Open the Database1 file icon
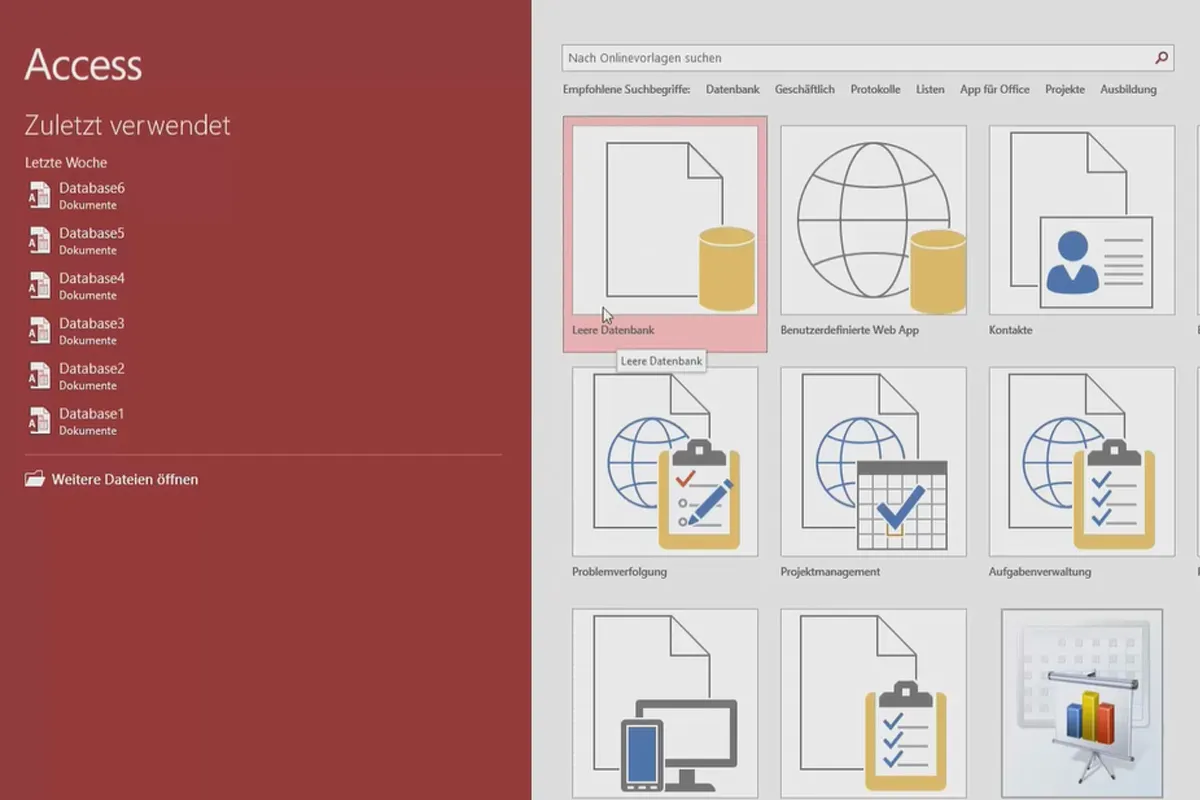 (x=39, y=420)
